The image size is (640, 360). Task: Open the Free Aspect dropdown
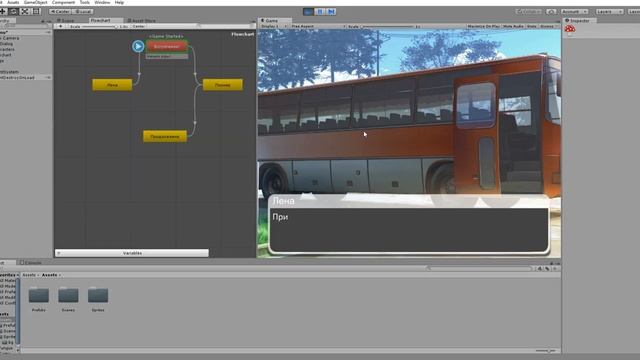[x=318, y=26]
